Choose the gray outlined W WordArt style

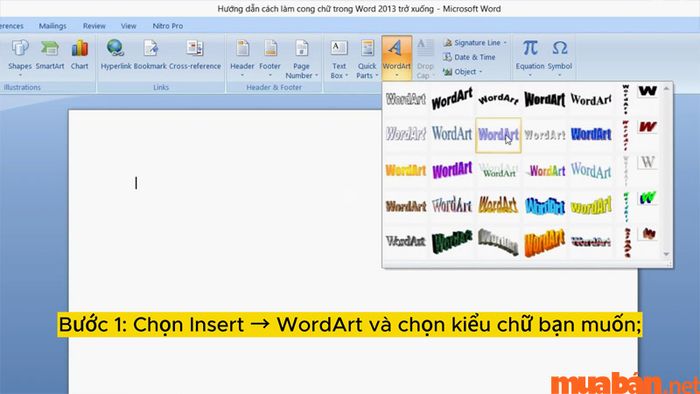coord(647,162)
